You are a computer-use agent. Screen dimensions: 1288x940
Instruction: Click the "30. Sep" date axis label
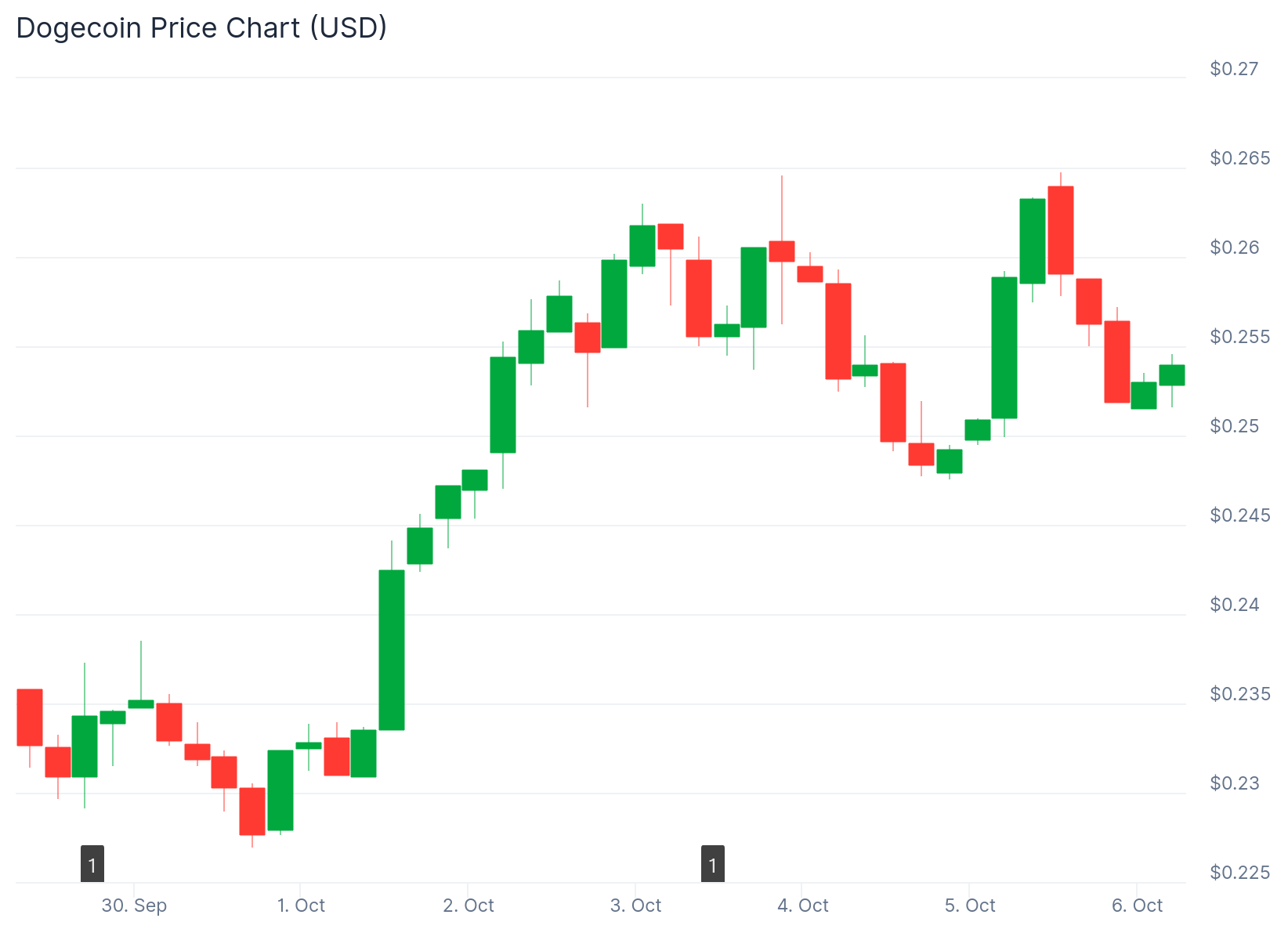(134, 906)
